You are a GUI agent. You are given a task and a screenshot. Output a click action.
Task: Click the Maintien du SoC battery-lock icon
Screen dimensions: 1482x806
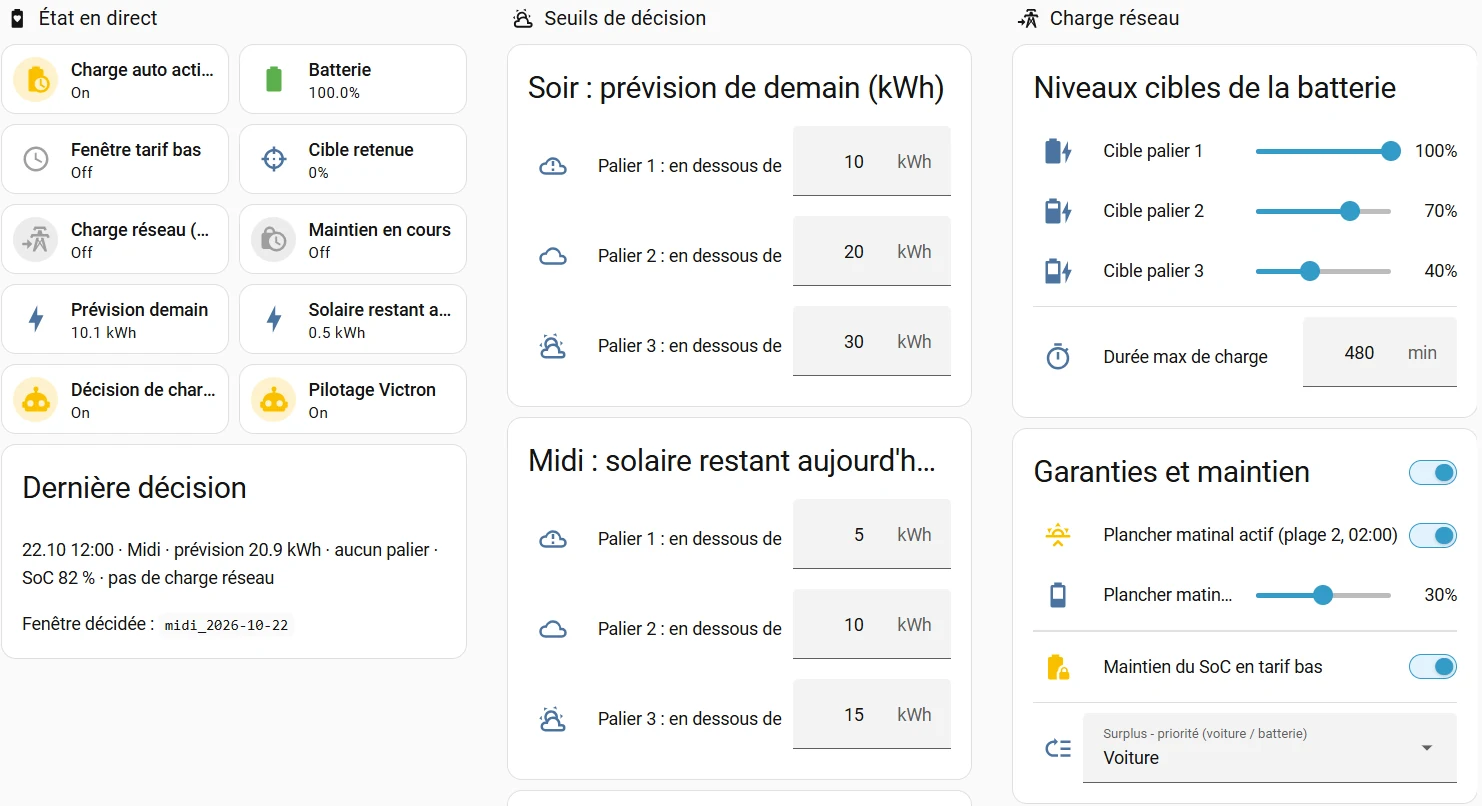[1058, 667]
